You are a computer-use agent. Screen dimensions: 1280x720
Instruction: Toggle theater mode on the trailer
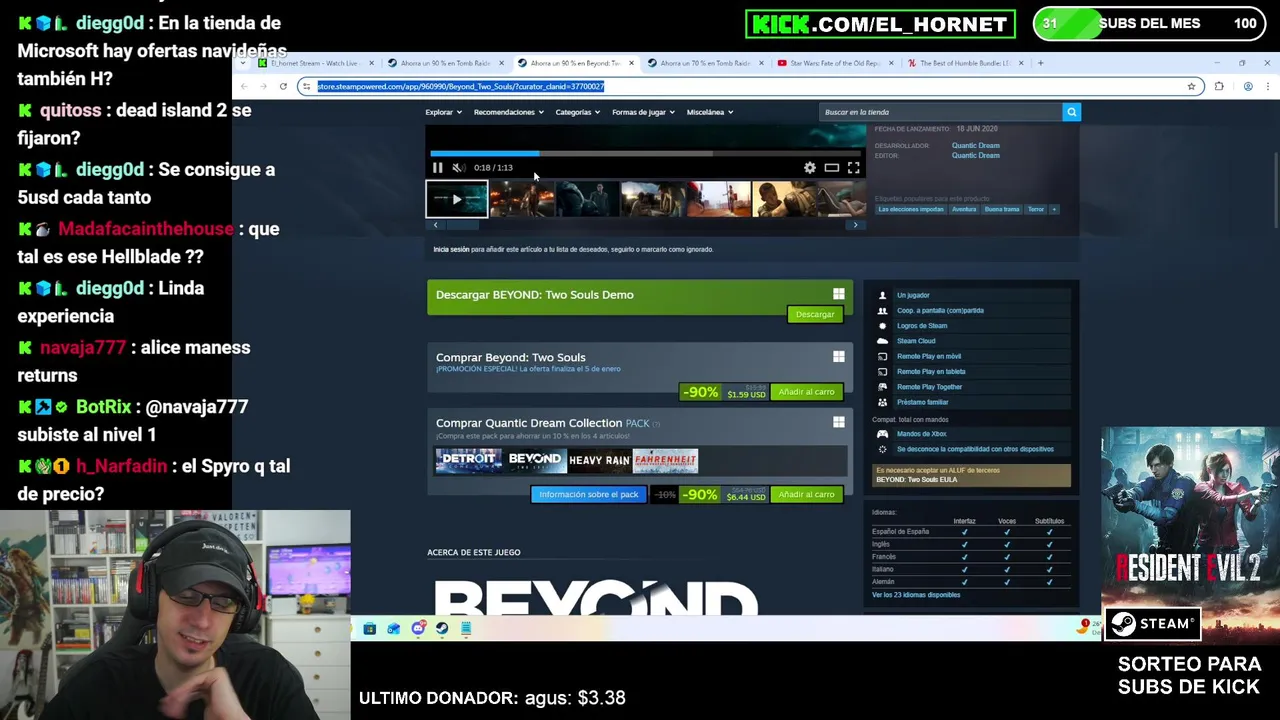point(832,168)
